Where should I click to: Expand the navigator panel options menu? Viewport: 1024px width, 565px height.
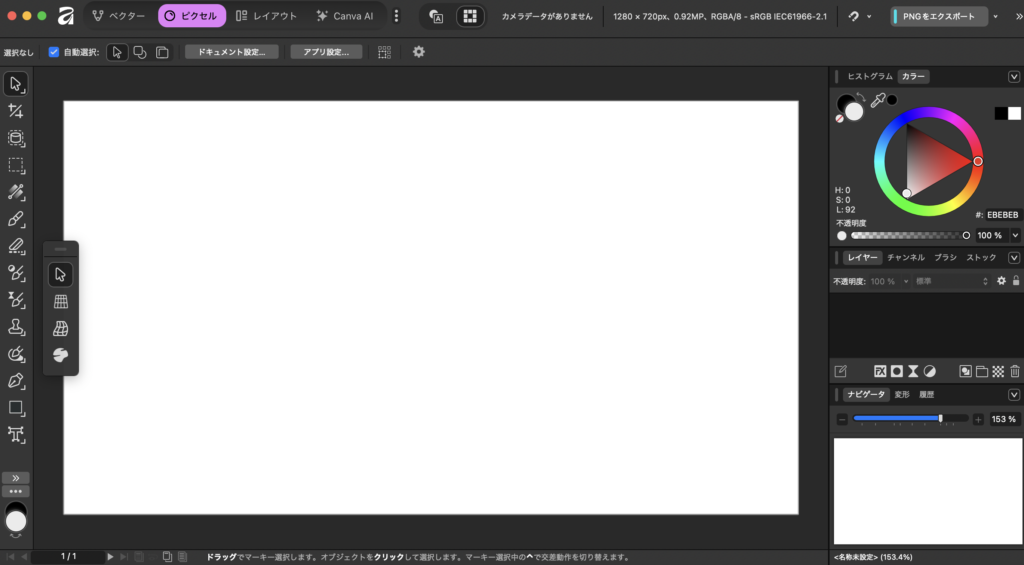click(1014, 395)
